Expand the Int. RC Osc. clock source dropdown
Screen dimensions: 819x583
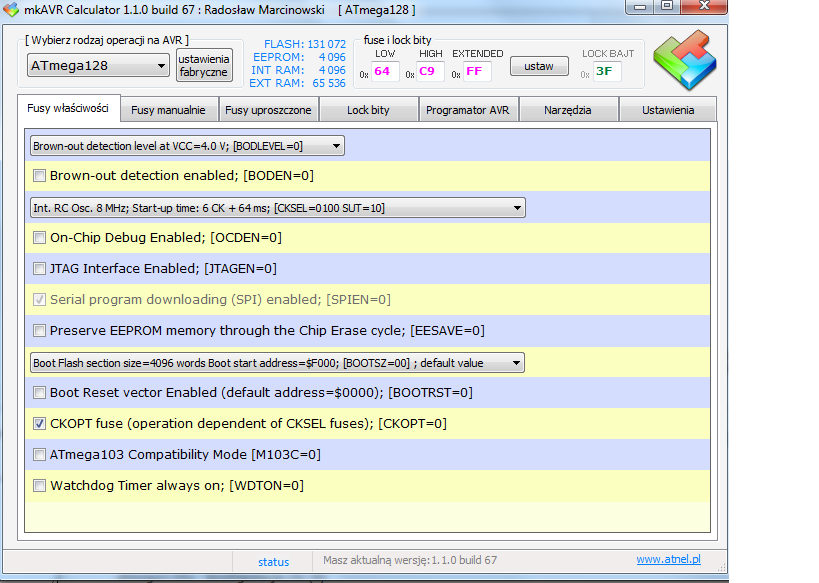pos(278,208)
